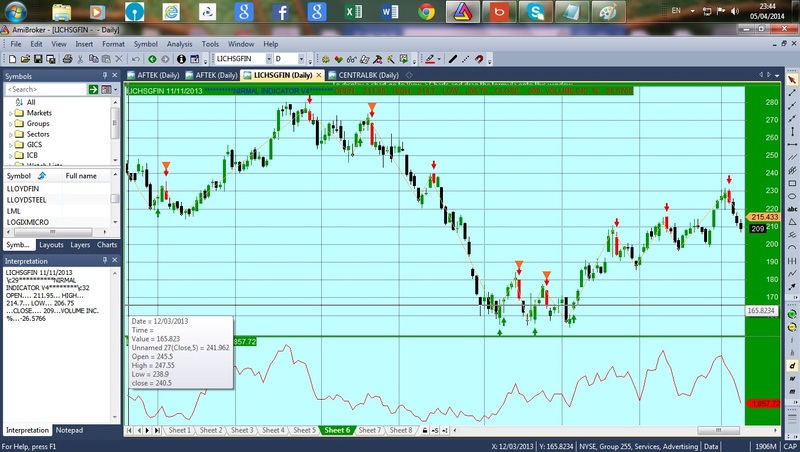
Task: Select the red arrow pointer tool
Action: tap(792, 80)
